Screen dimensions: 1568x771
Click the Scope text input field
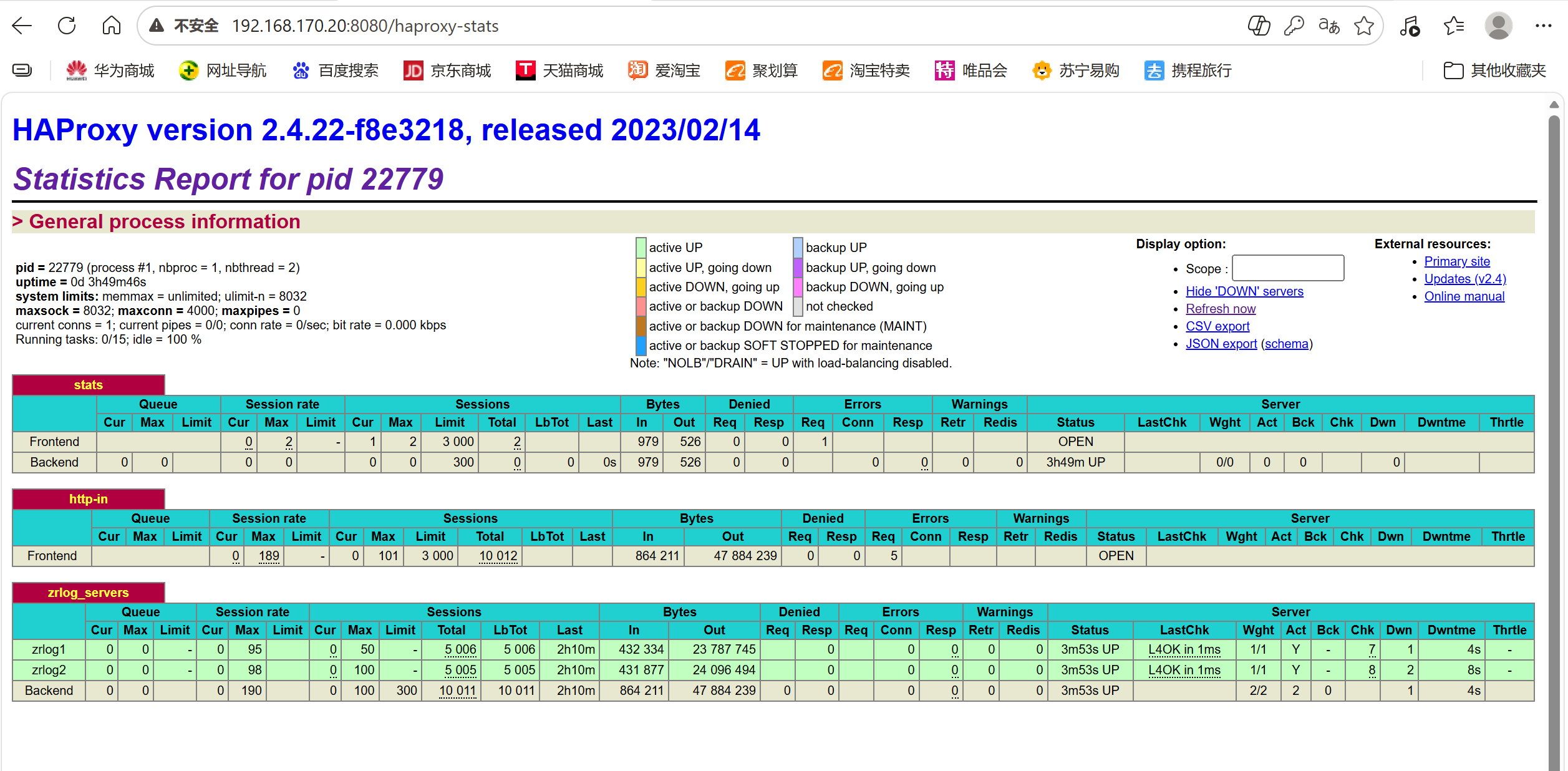coord(1287,268)
